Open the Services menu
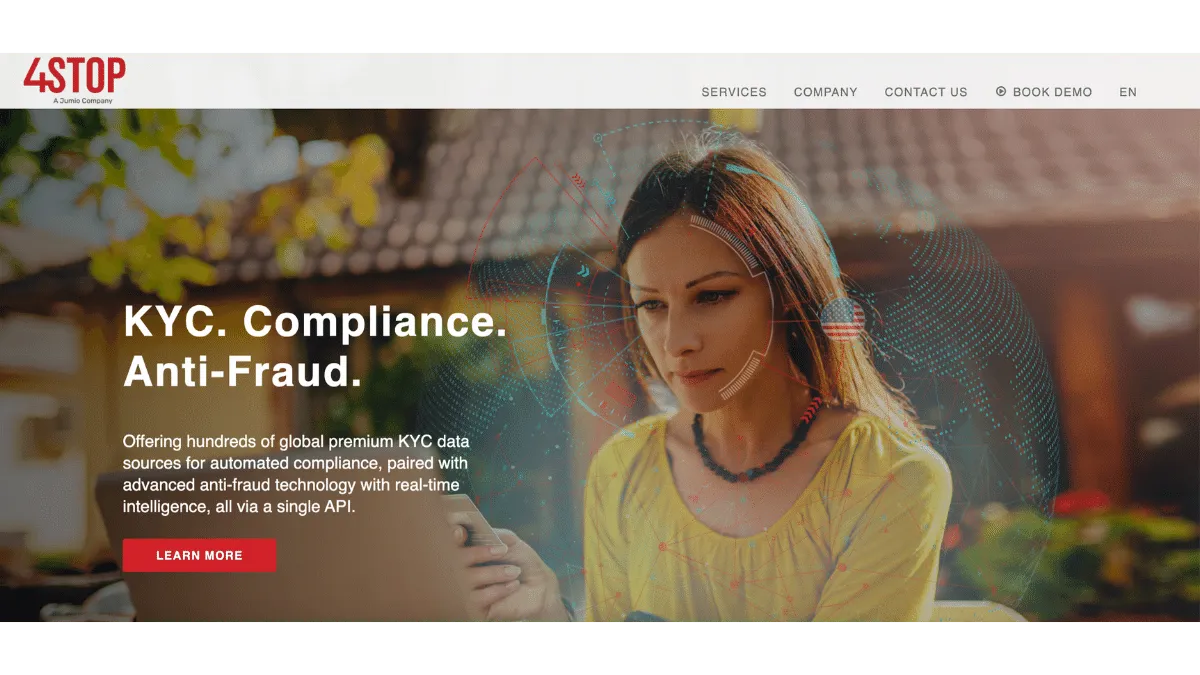Screen dimensions: 1200x675 tap(734, 92)
